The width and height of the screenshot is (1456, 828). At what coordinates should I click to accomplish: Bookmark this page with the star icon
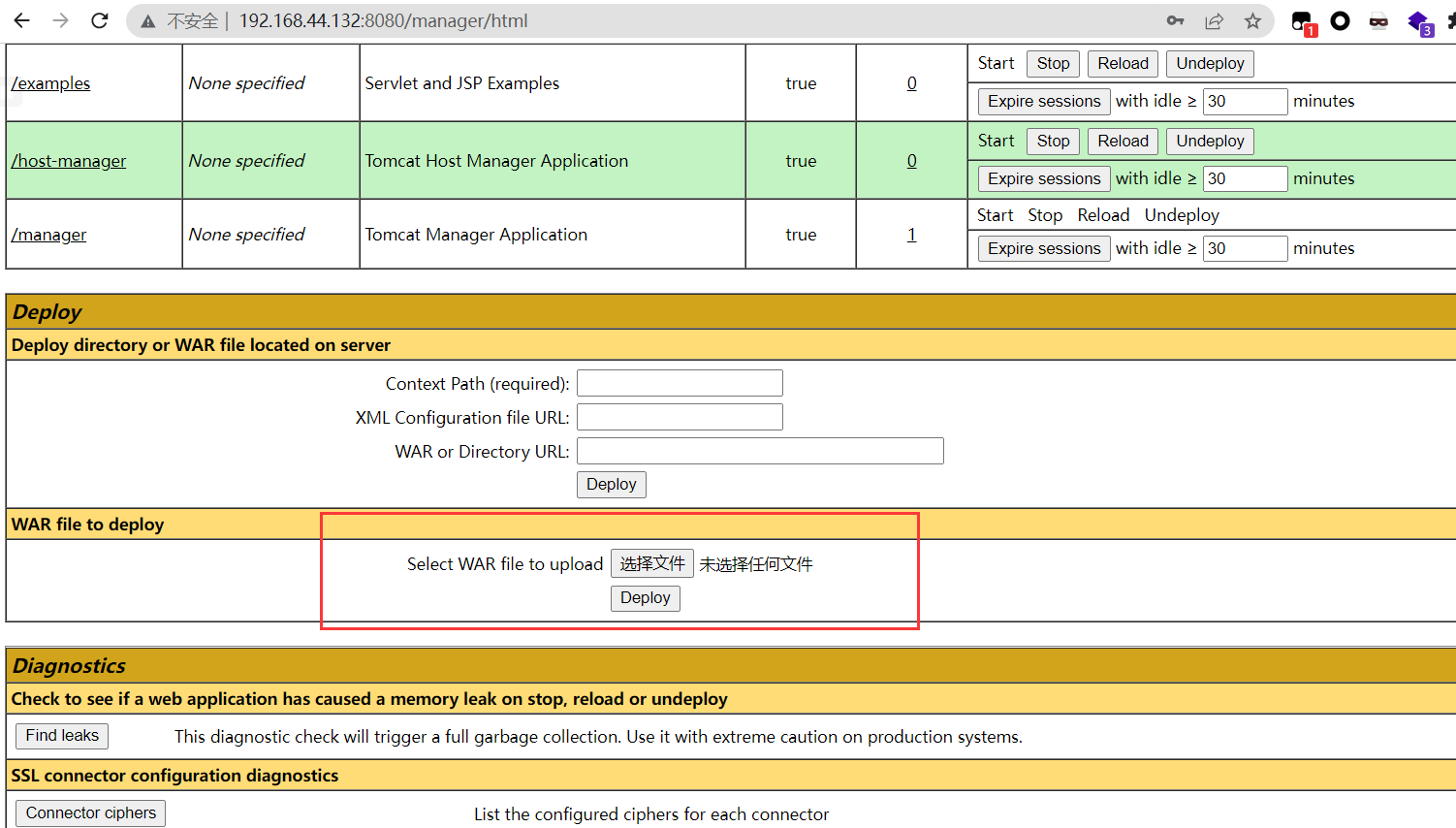tap(1252, 20)
